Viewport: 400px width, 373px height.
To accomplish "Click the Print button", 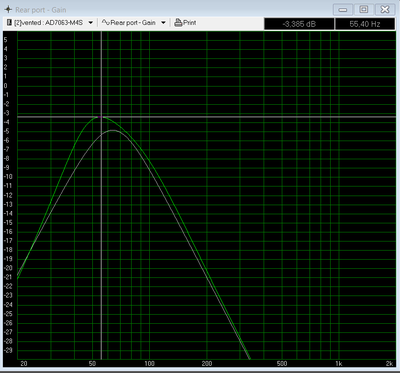I will tap(185, 23).
